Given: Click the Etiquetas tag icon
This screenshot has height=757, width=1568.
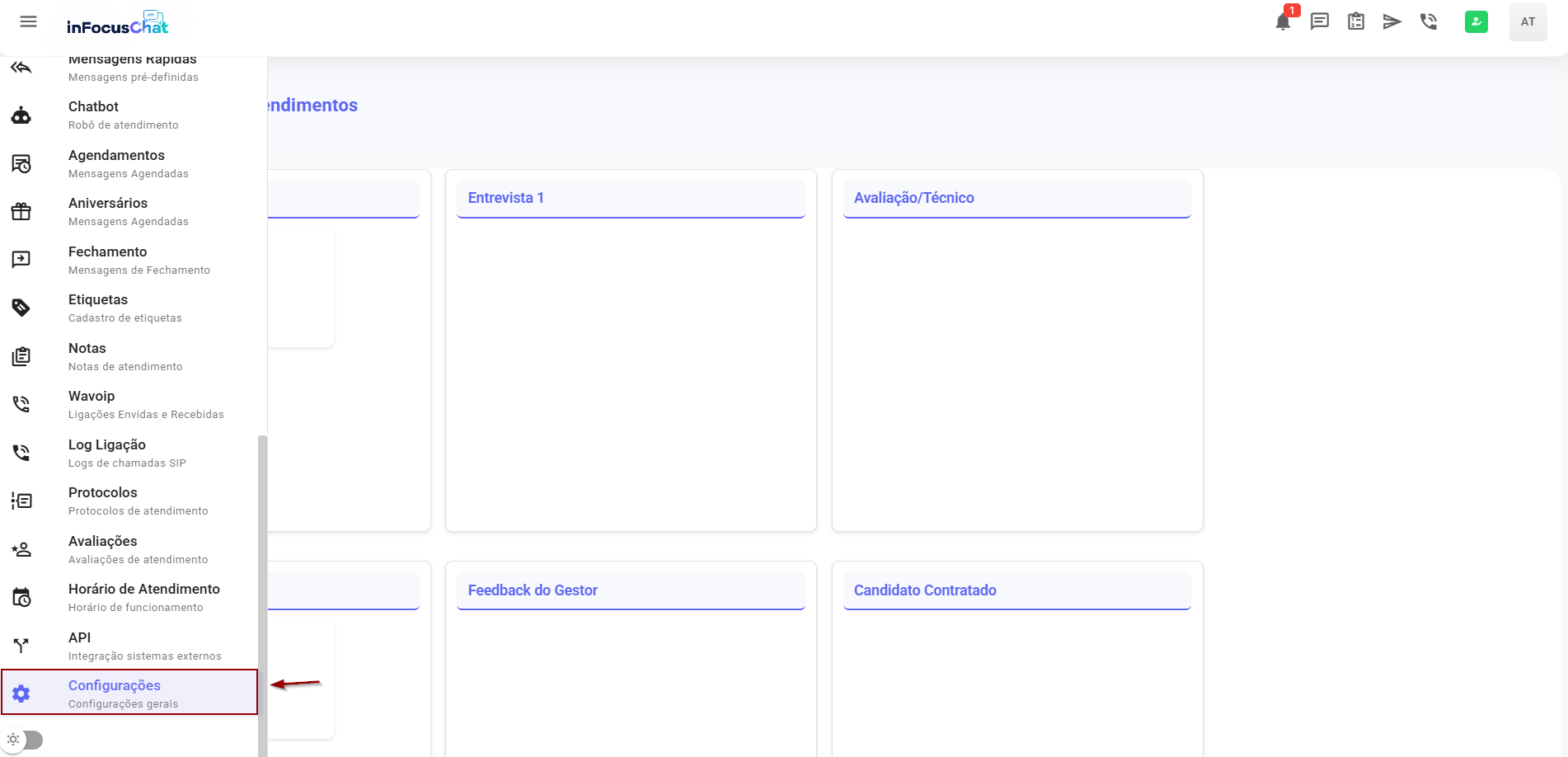Looking at the screenshot, I should 21,308.
